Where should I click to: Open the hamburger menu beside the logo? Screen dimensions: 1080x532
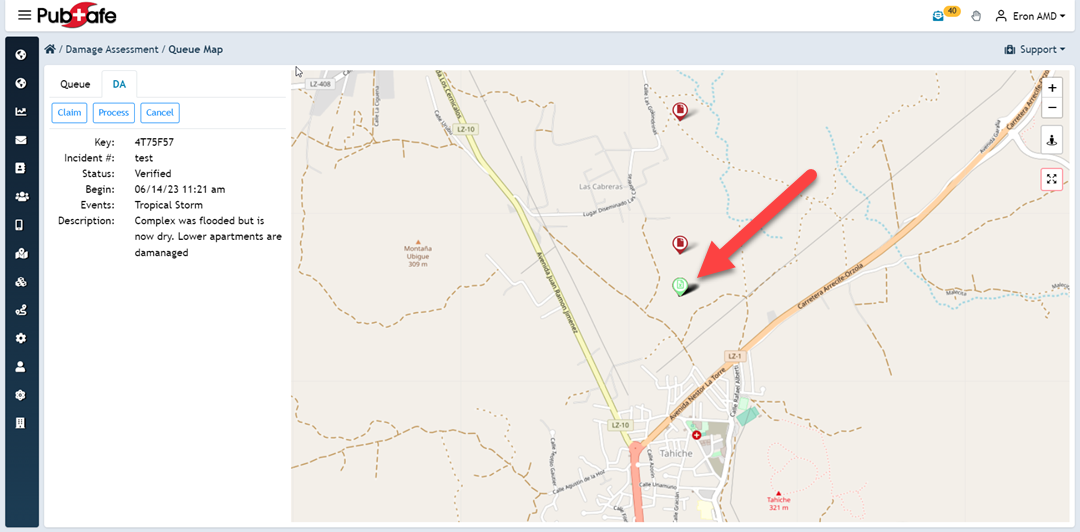click(25, 15)
